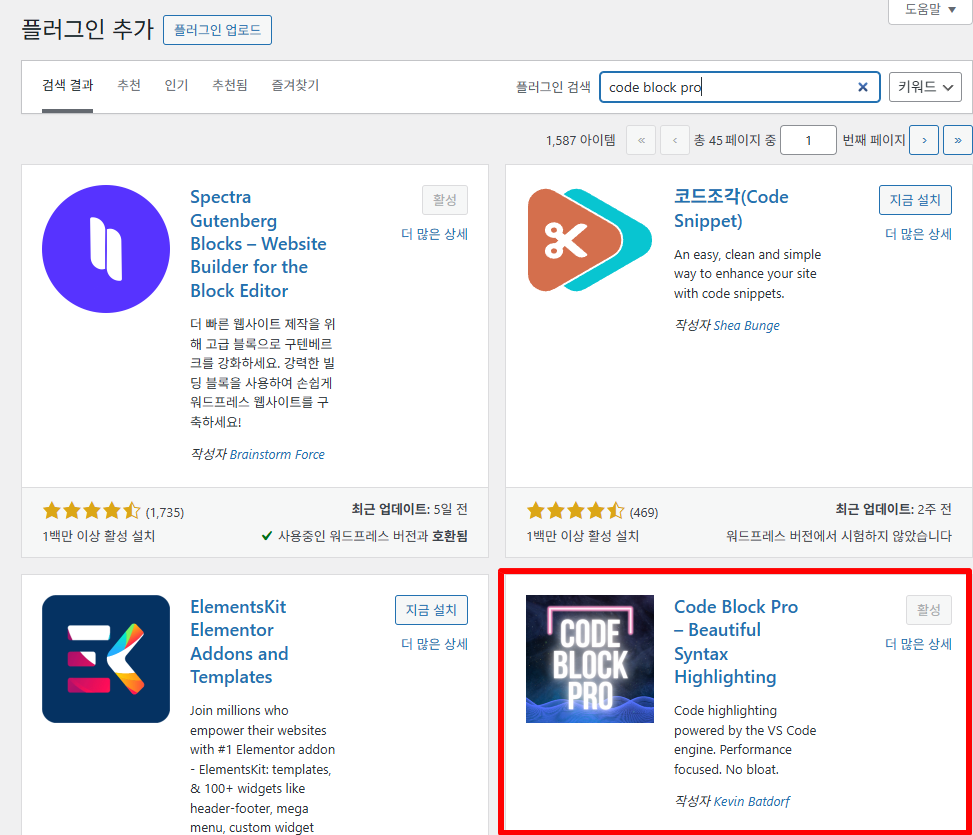This screenshot has height=835, width=973.
Task: Clear the plugin search field with X
Action: coord(863,87)
